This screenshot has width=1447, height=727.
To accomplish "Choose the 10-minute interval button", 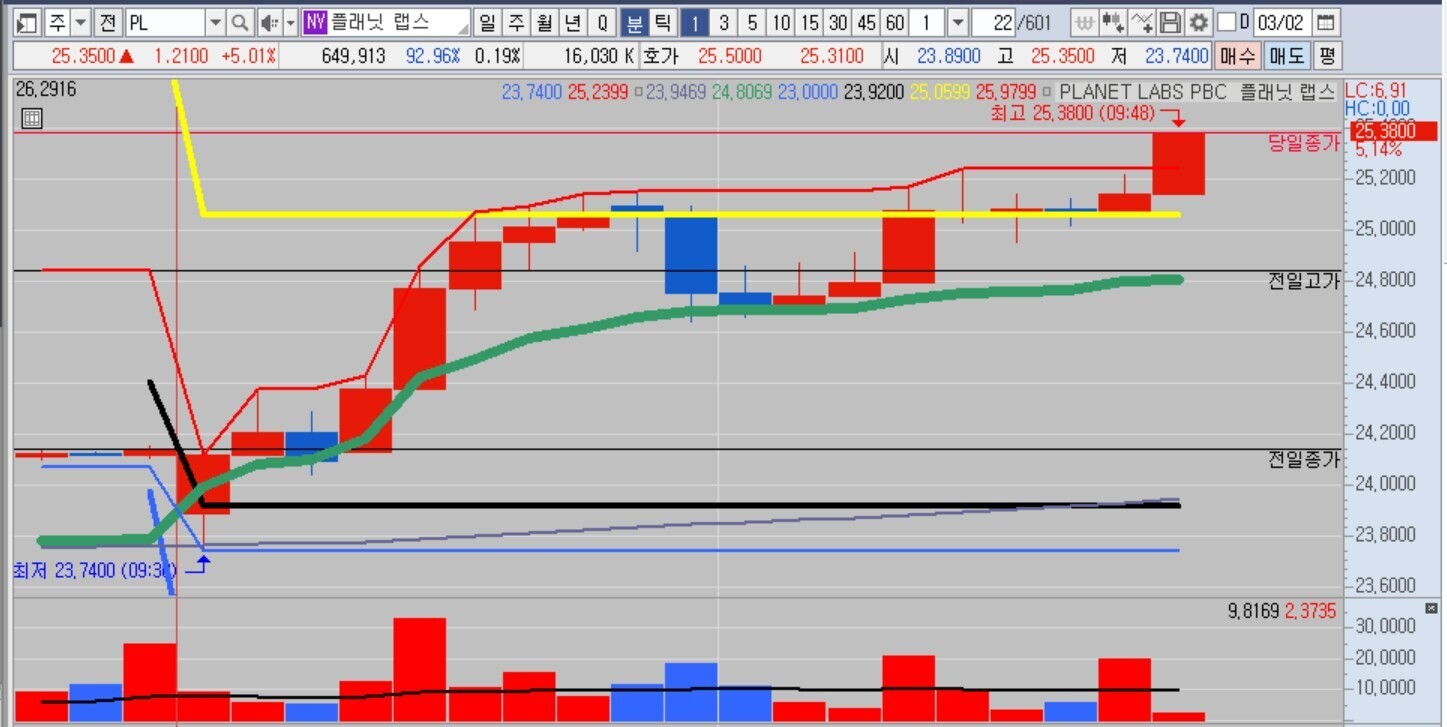I will [x=781, y=22].
